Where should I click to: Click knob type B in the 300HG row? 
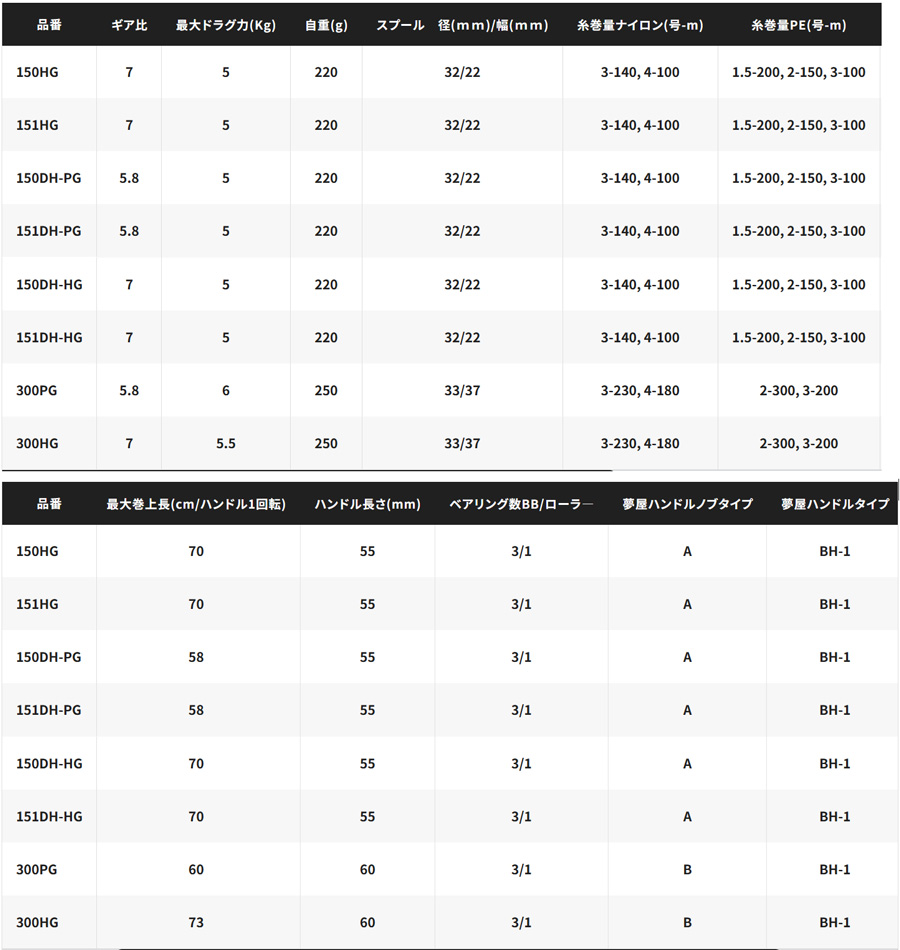(x=687, y=922)
